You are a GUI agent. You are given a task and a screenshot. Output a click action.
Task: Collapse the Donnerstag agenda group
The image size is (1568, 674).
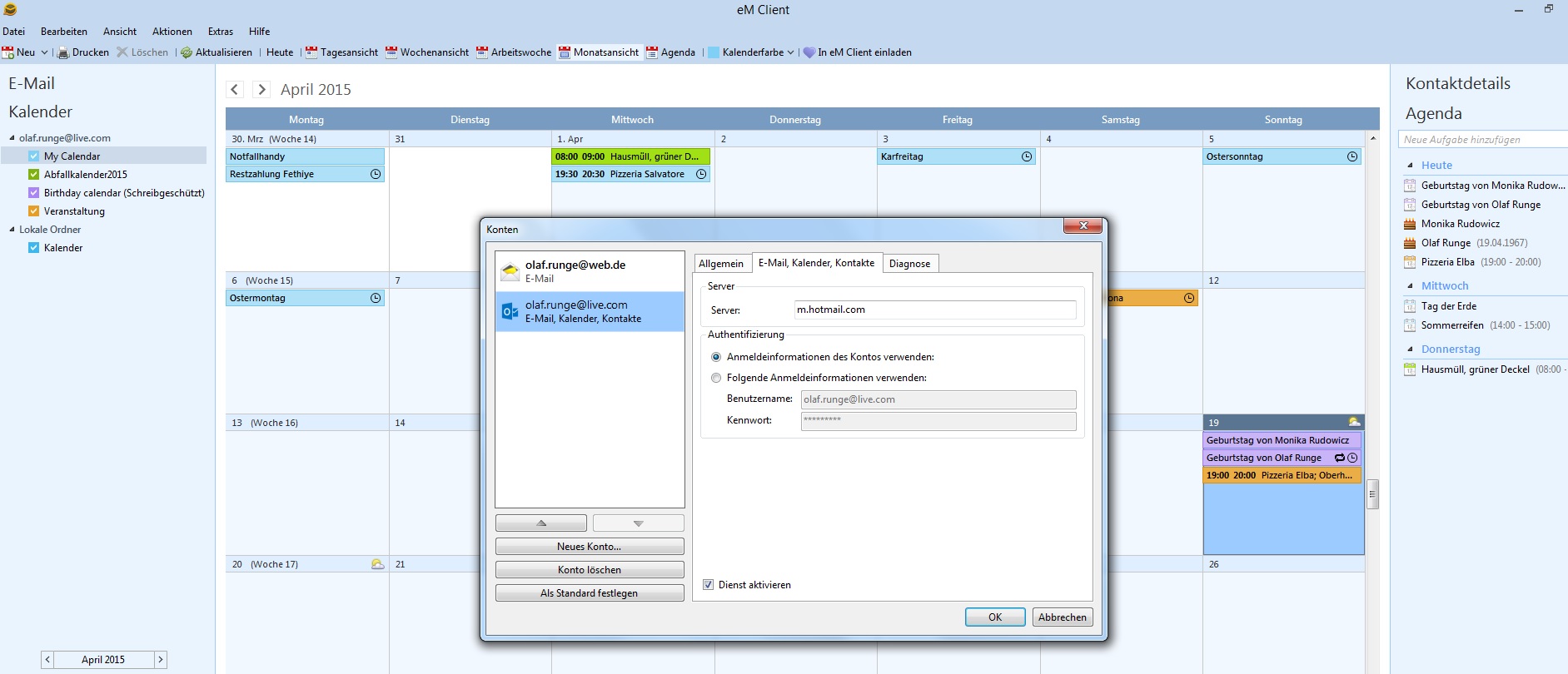[1411, 349]
